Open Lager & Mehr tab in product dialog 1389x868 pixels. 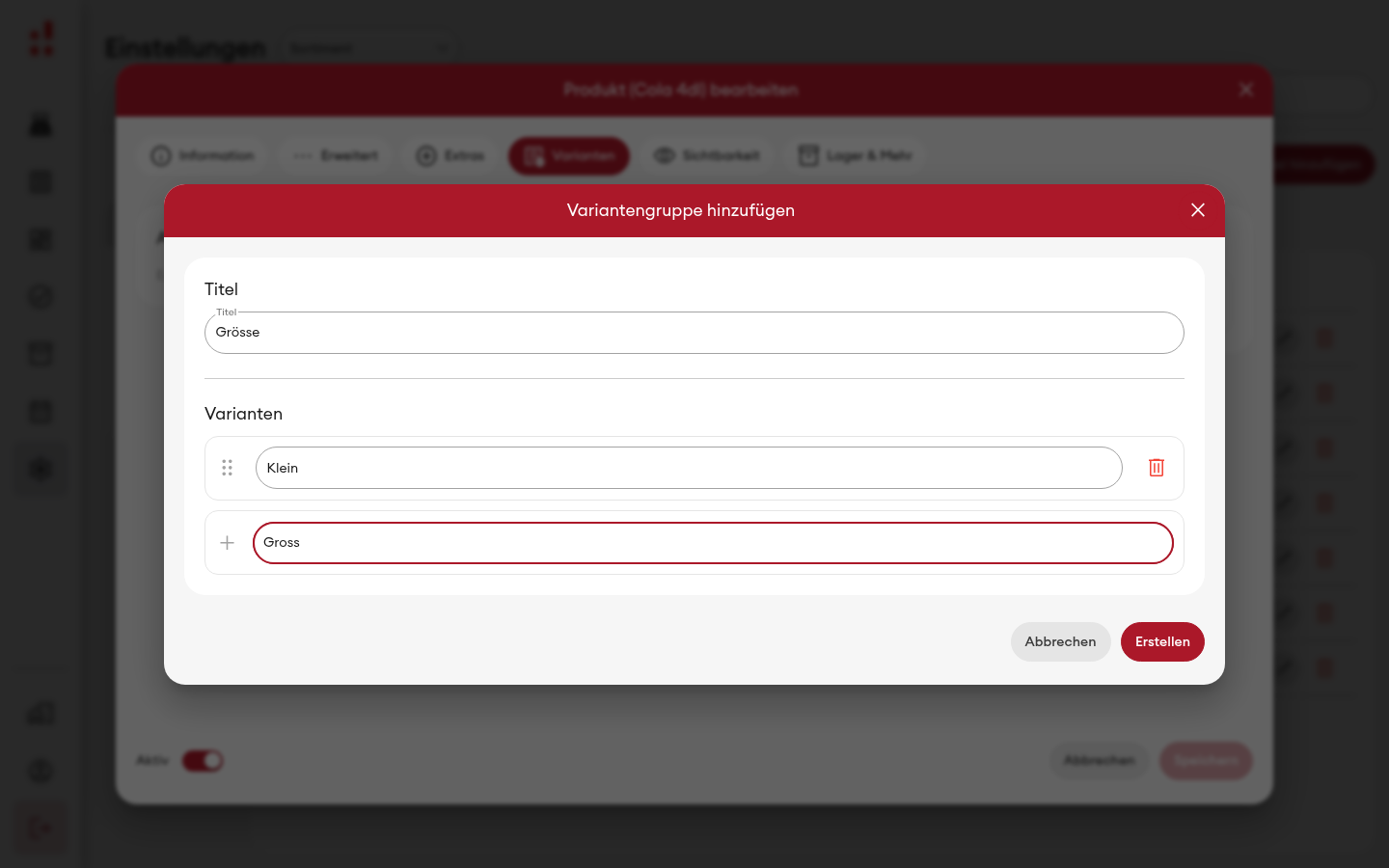coord(856,155)
